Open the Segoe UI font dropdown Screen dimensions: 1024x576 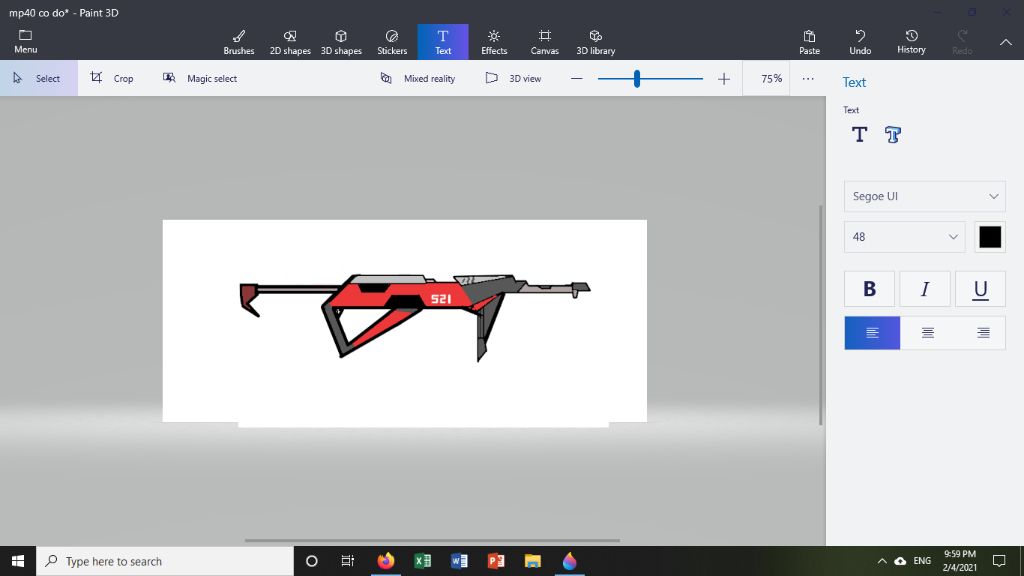924,196
